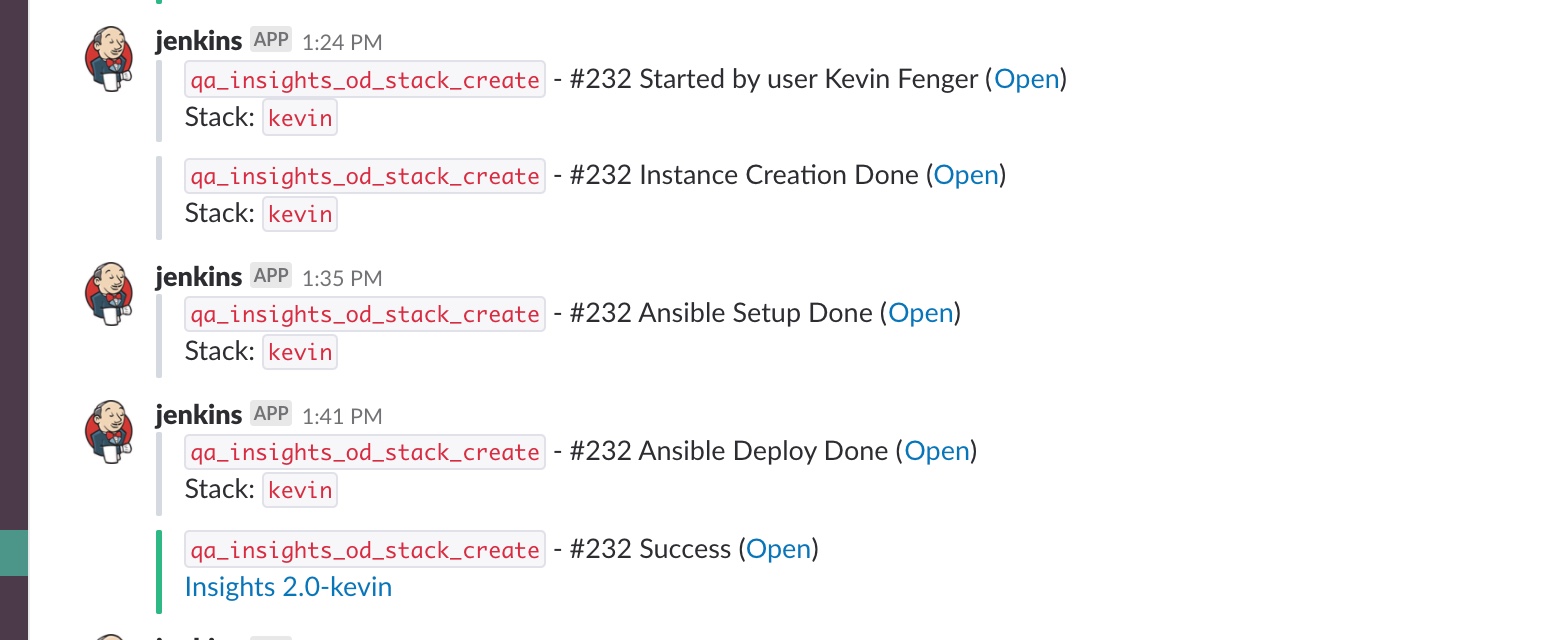1544x640 pixels.
Task: Click APP badge next to 1:35 PM jenkins
Action: 271,276
